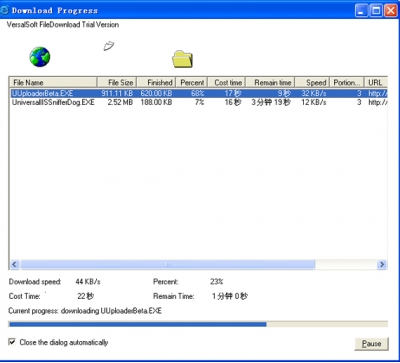Sort by File Name column header
Screen dimensions: 400x363
53,82
